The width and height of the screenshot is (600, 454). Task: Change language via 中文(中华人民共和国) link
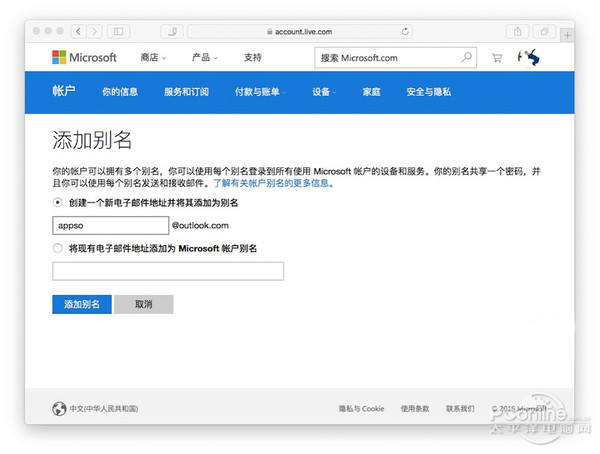tap(104, 409)
